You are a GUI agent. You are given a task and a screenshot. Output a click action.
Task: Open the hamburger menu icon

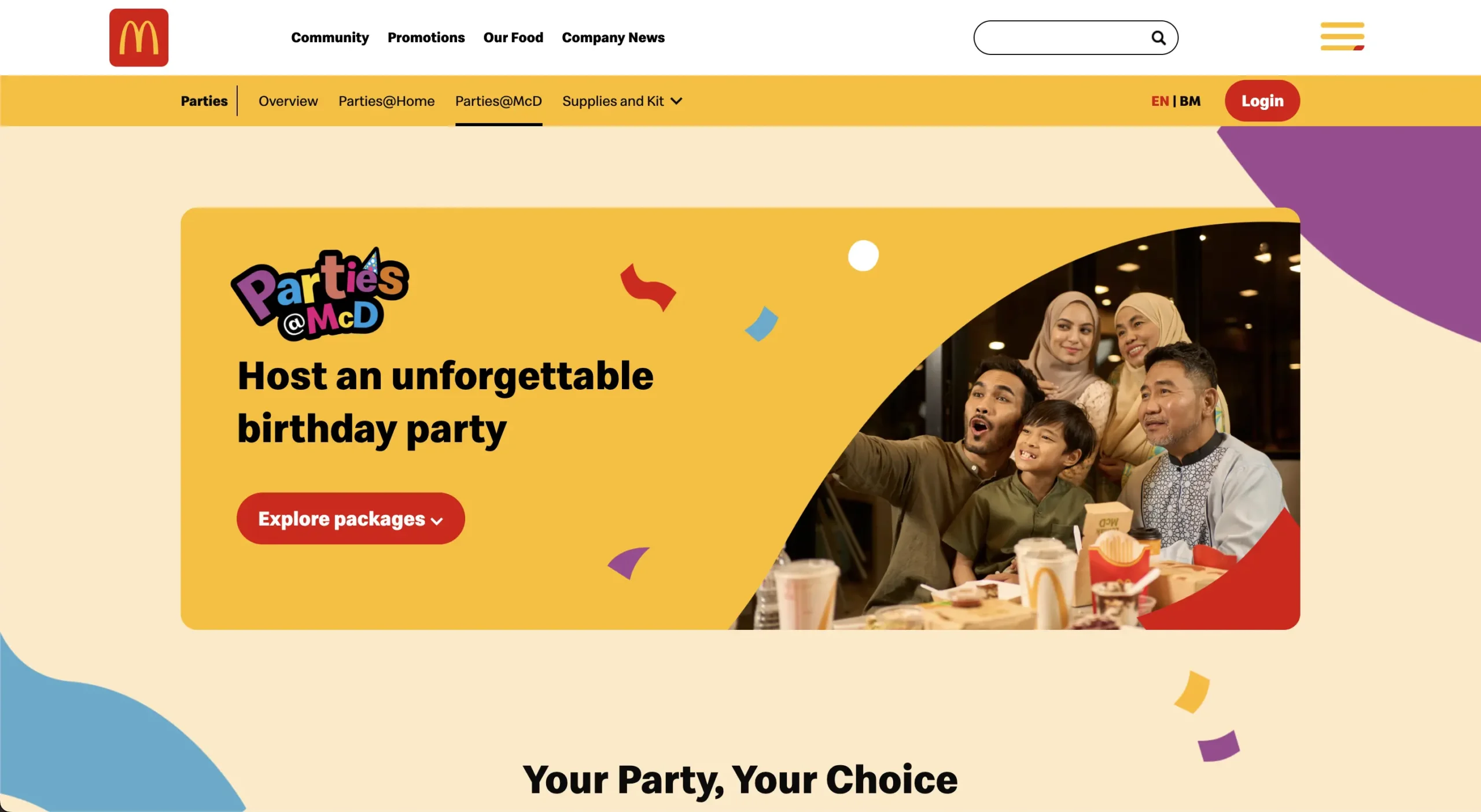click(x=1342, y=36)
